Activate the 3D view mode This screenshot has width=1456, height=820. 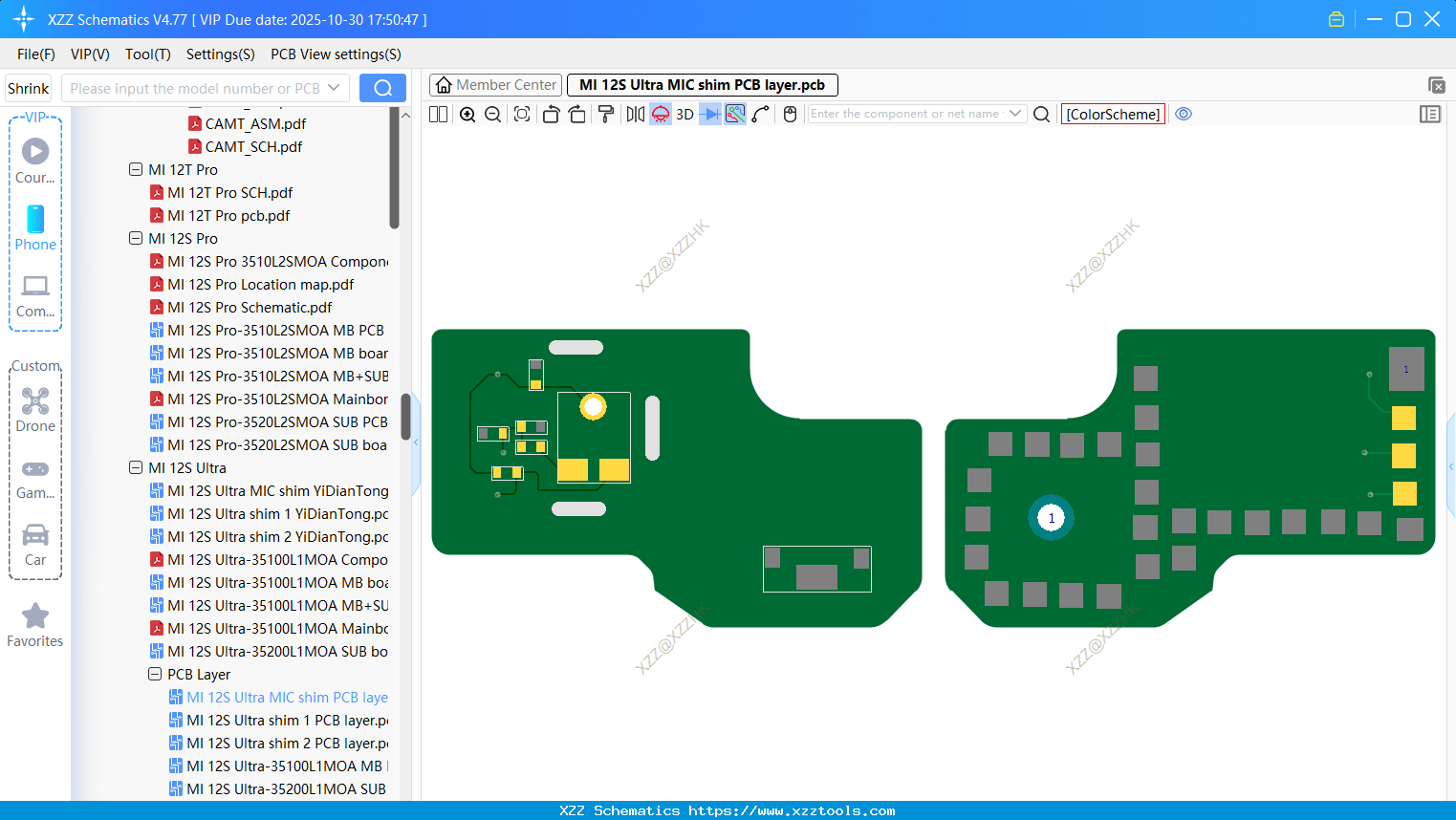[683, 114]
